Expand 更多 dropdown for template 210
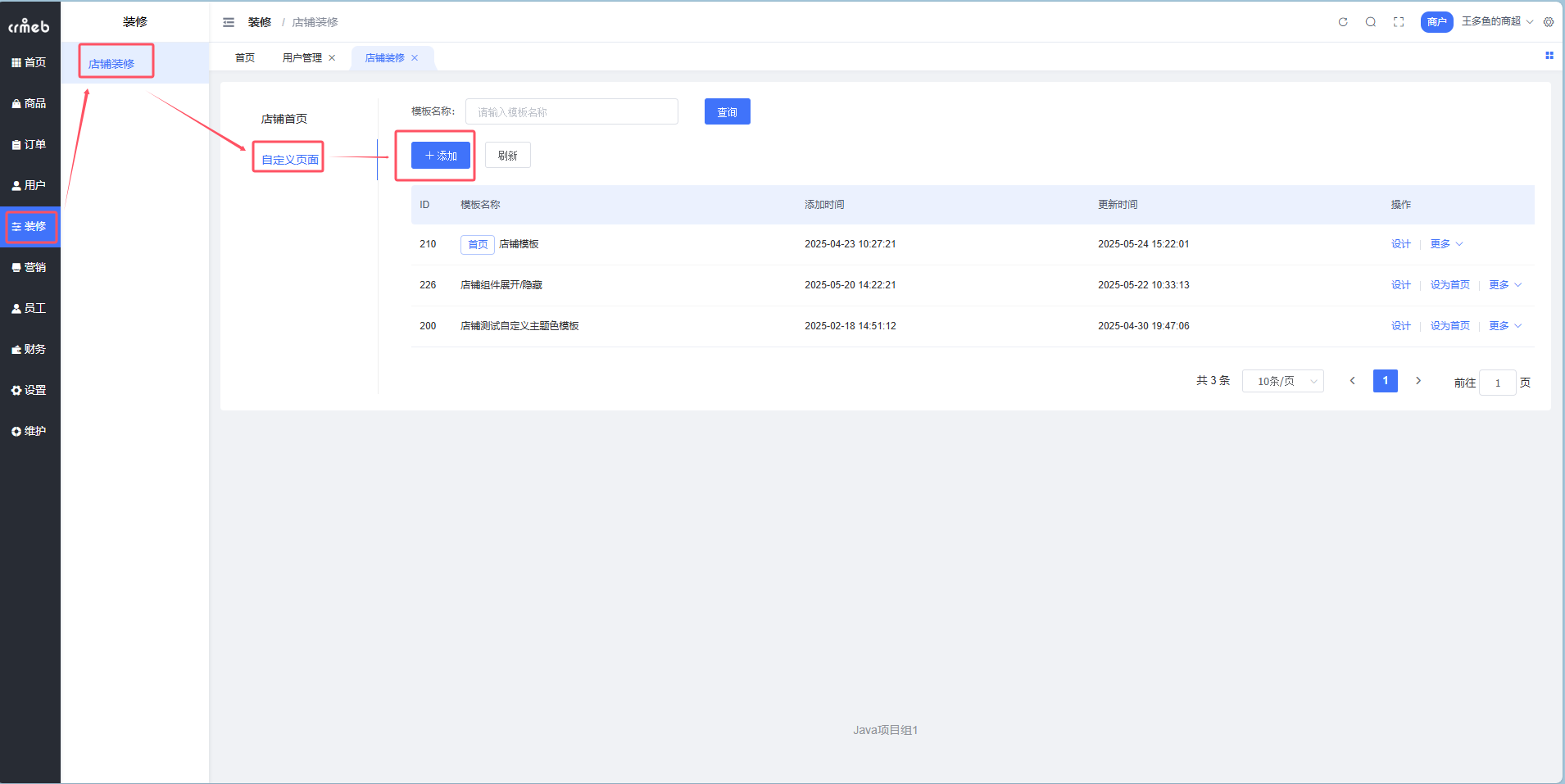Screen dimensions: 1565x784 click(1446, 244)
